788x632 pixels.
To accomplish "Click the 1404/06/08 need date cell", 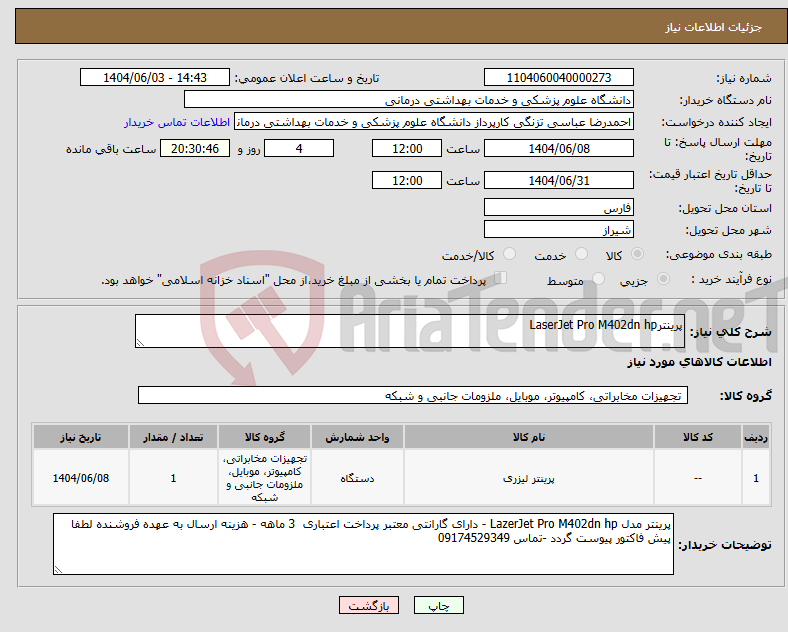I will (80, 478).
